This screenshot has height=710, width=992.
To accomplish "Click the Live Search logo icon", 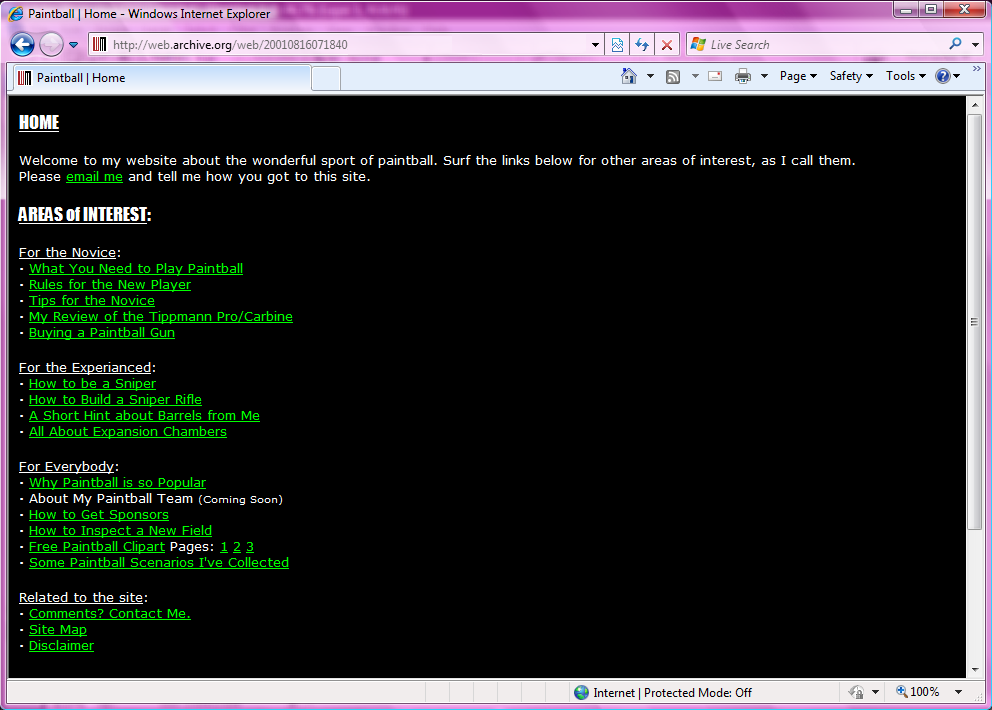I will click(698, 44).
